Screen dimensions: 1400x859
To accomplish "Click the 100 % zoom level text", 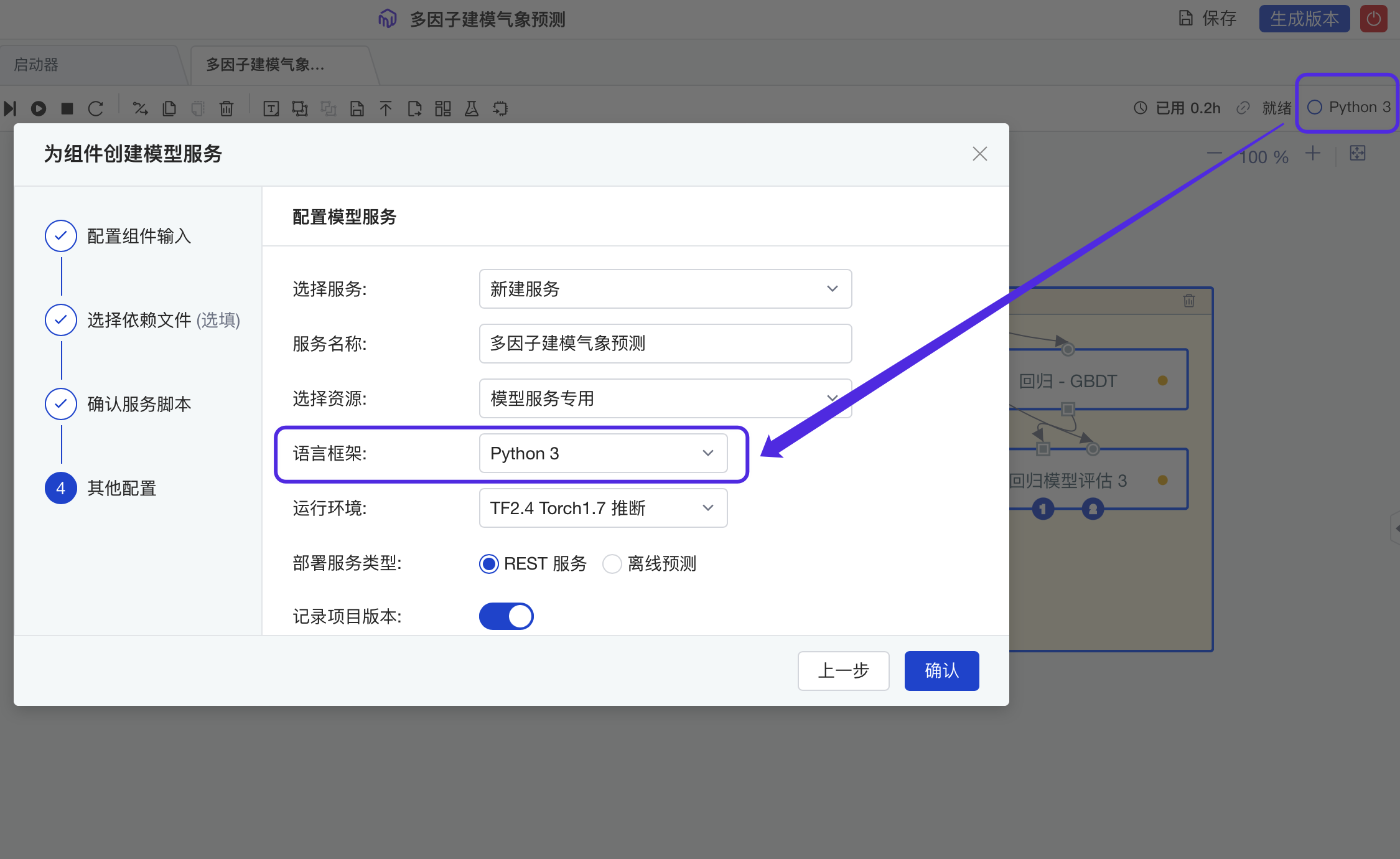I will click(x=1264, y=157).
